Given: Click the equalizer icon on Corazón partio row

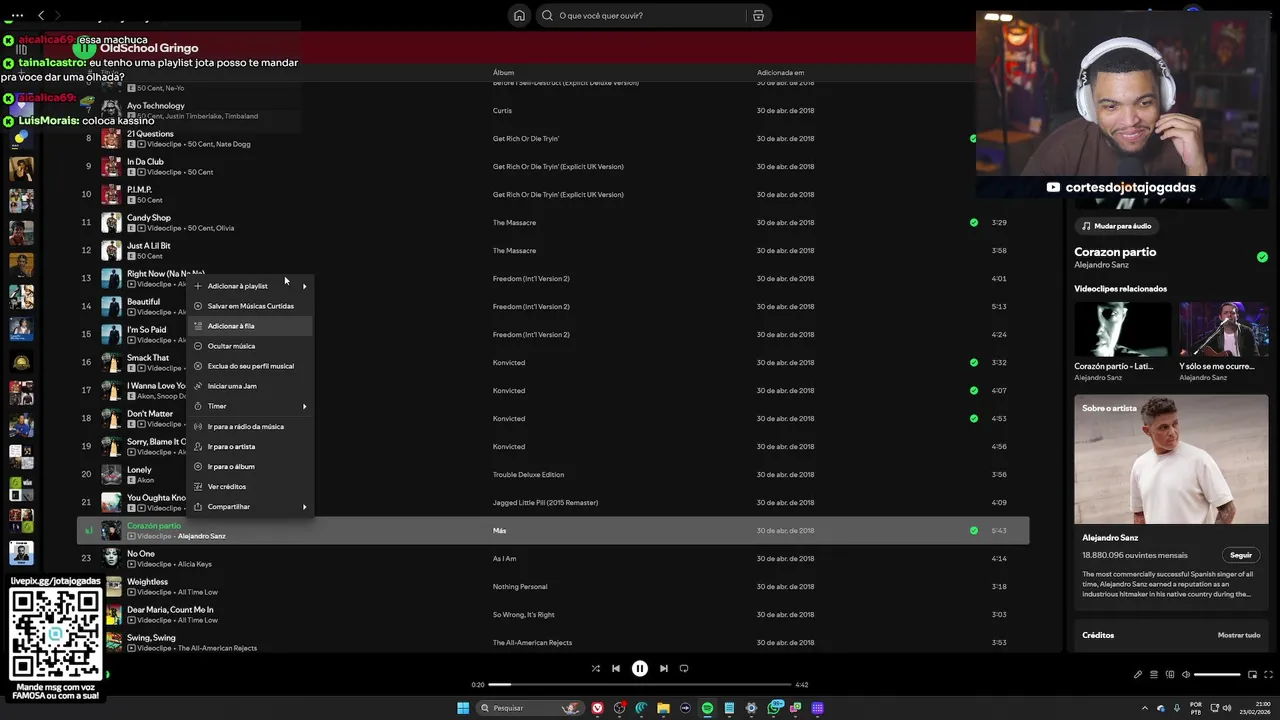Looking at the screenshot, I should [x=88, y=531].
